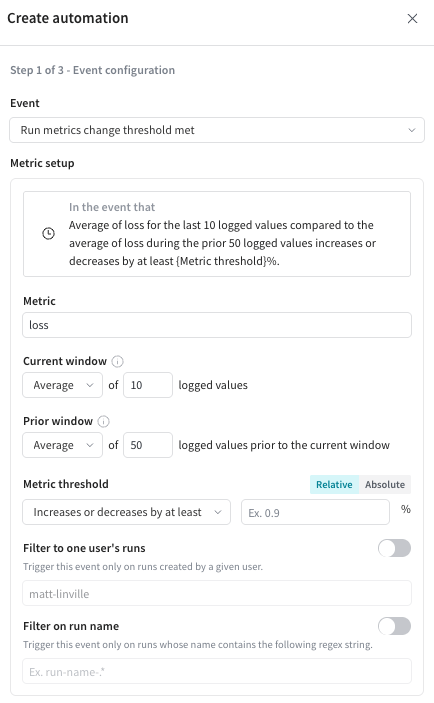The height and width of the screenshot is (703, 434).
Task: Click the current window value field 10
Action: click(148, 385)
